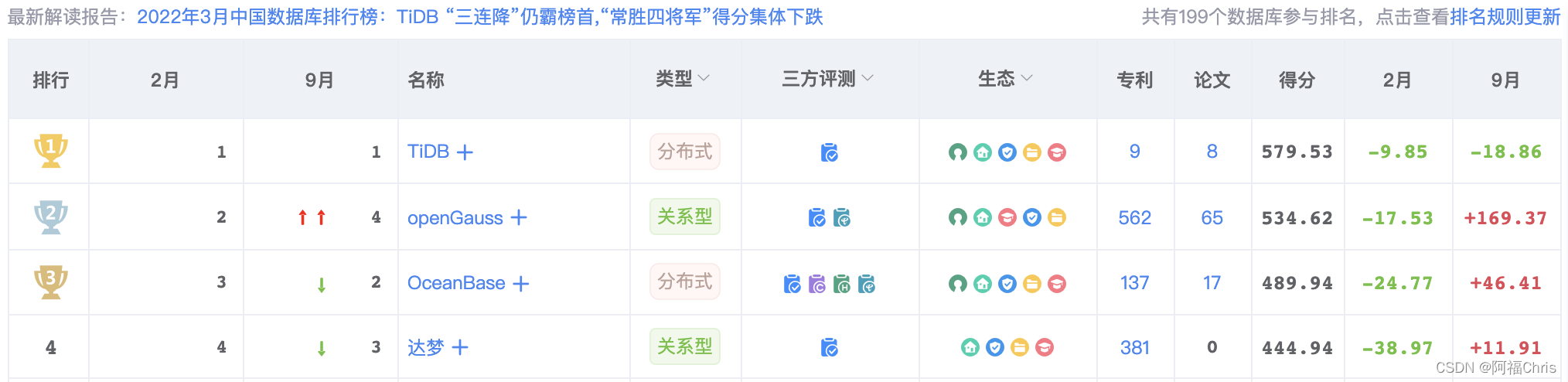The width and height of the screenshot is (1568, 382).
Task: Click OceanBase's yellow folder ecosystem icon
Action: 1032,284
